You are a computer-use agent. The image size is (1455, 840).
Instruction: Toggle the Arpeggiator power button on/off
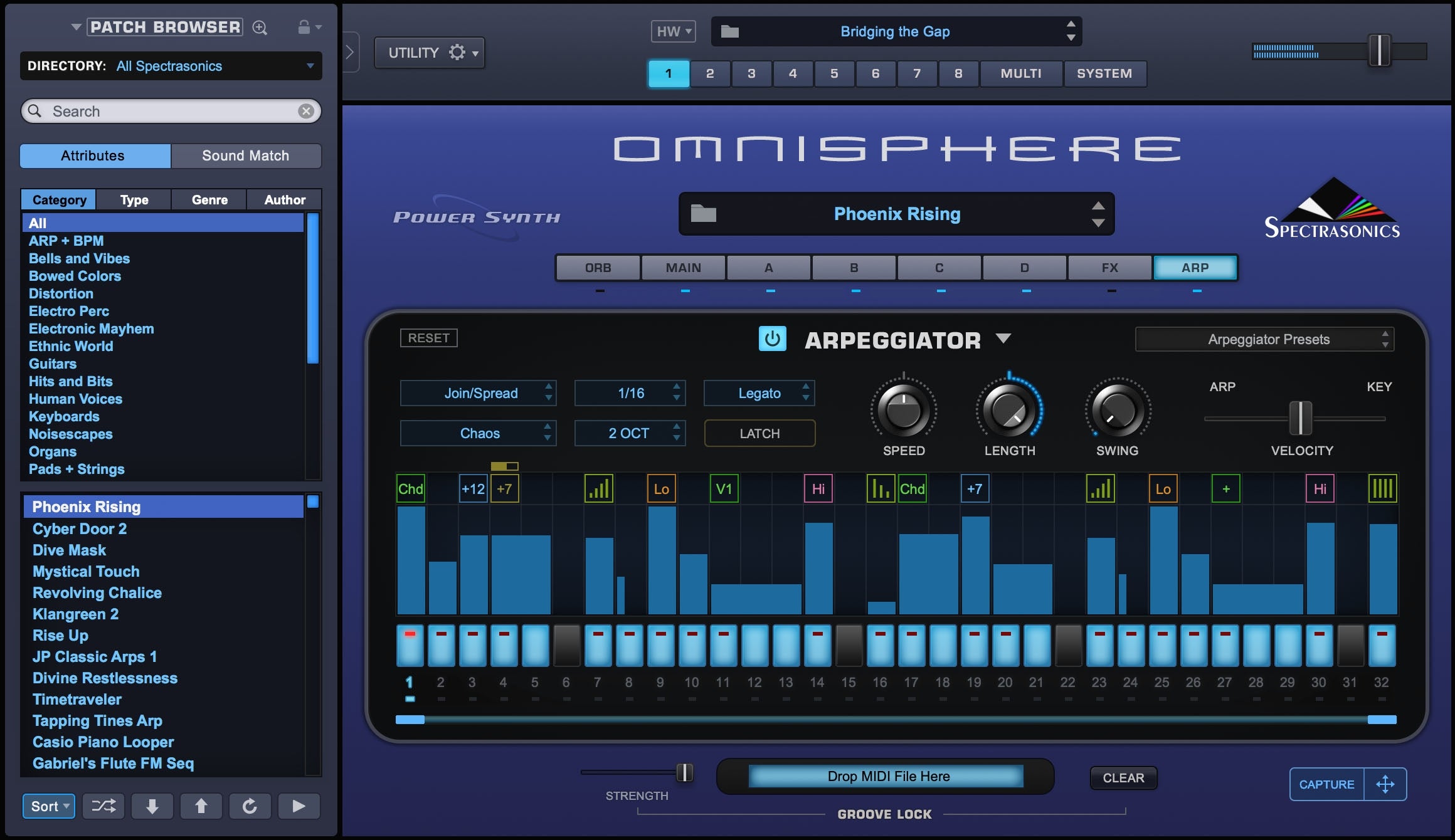pos(776,339)
